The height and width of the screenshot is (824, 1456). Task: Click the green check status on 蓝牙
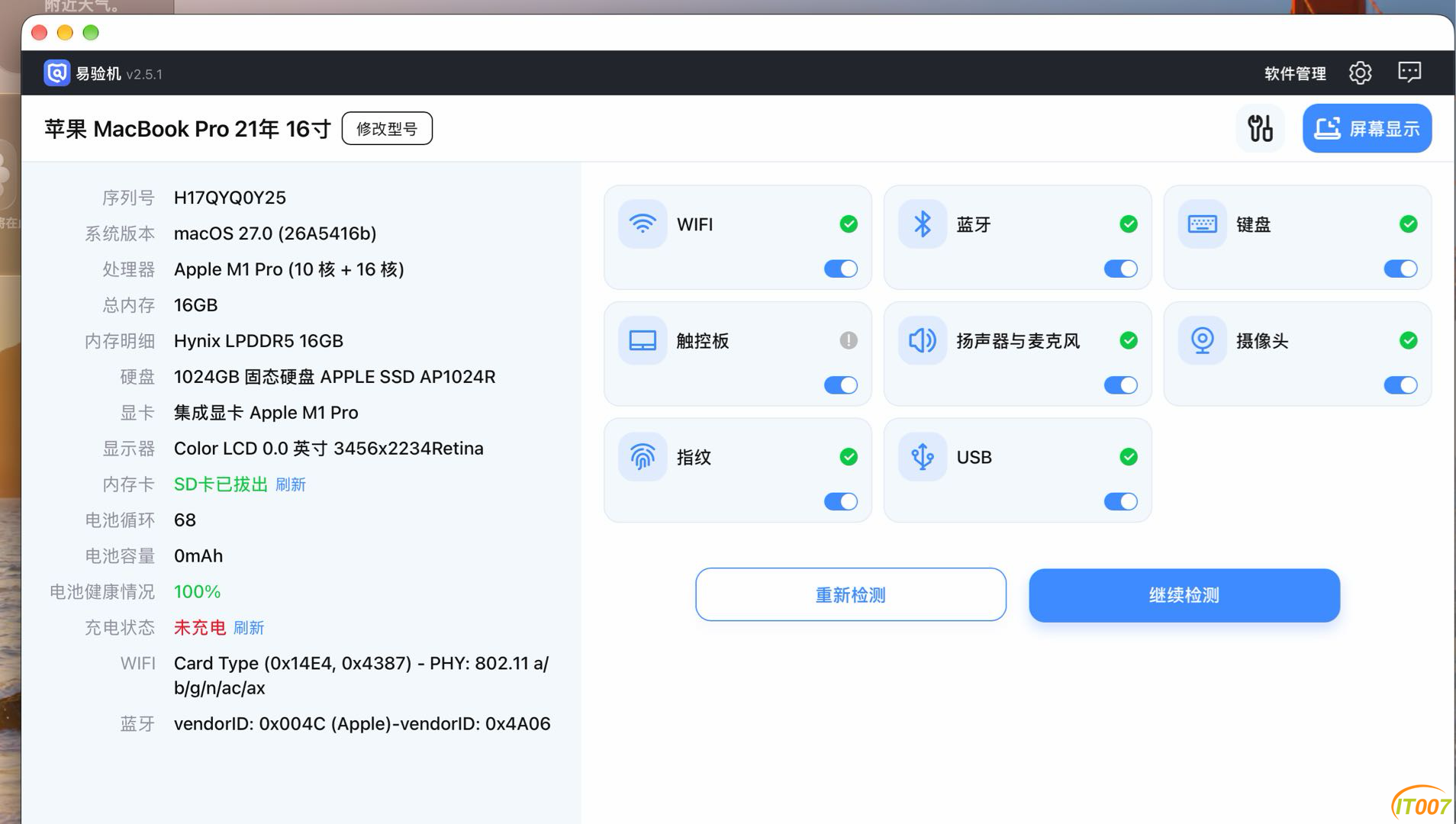click(1129, 224)
